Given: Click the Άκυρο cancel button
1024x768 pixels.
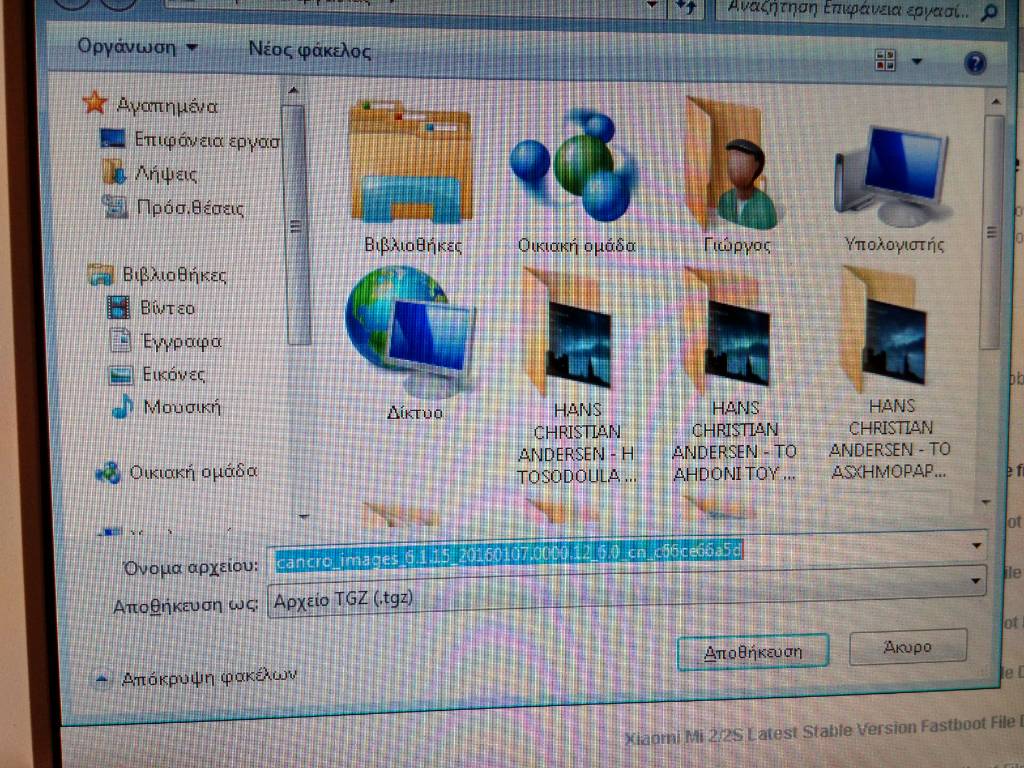Looking at the screenshot, I should tap(907, 647).
